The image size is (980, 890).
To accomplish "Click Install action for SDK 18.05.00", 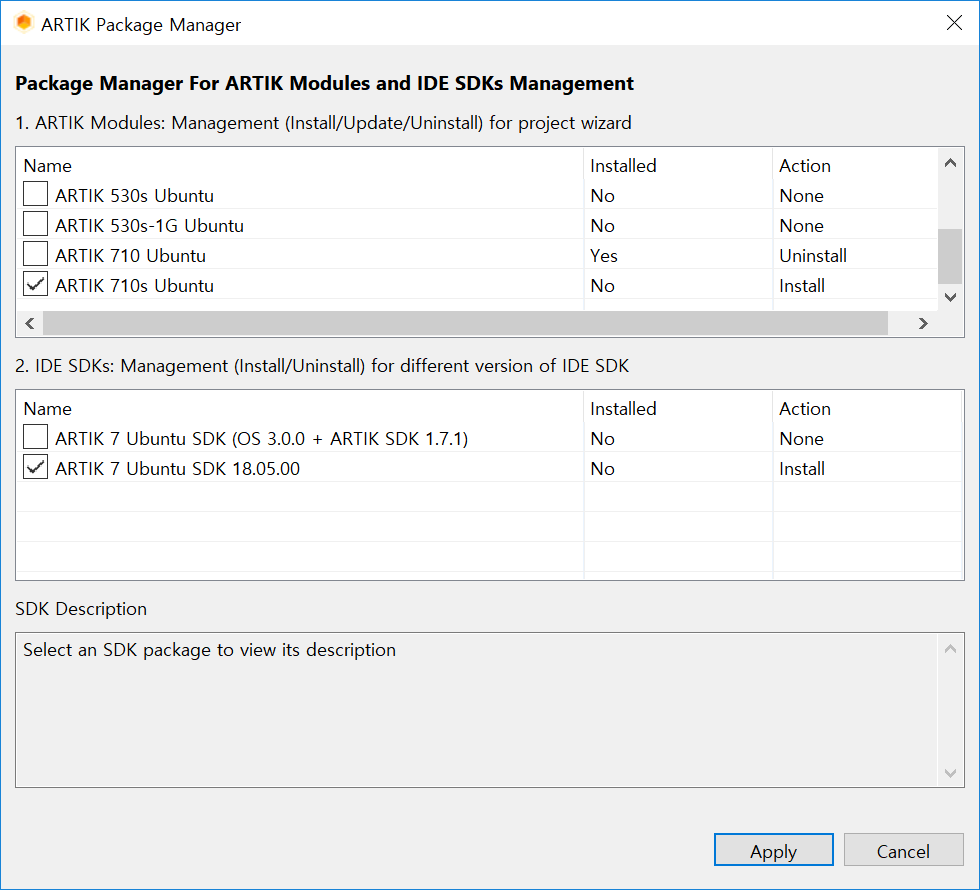I will pyautogui.click(x=802, y=469).
